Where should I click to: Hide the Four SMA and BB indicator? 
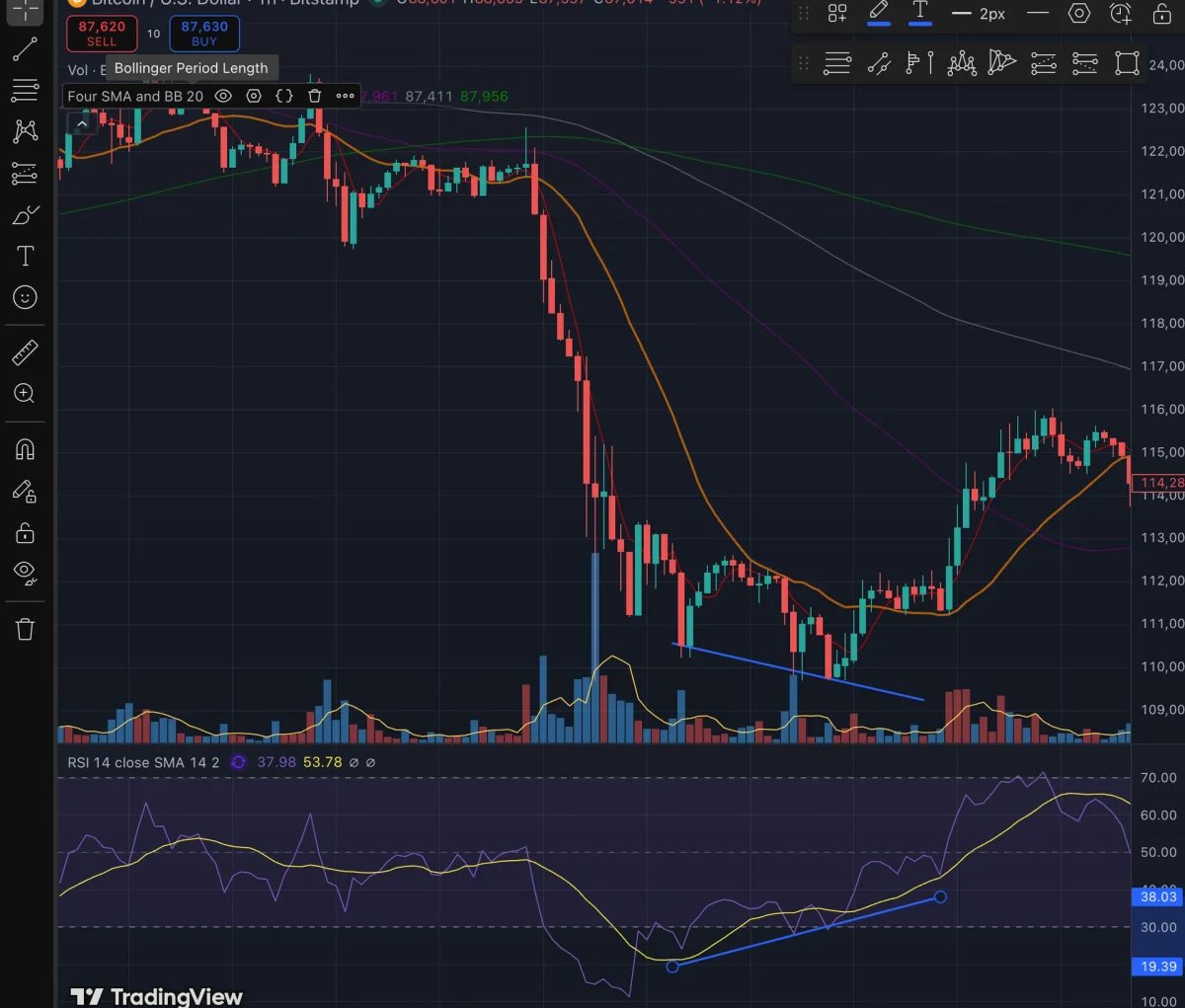pos(223,96)
